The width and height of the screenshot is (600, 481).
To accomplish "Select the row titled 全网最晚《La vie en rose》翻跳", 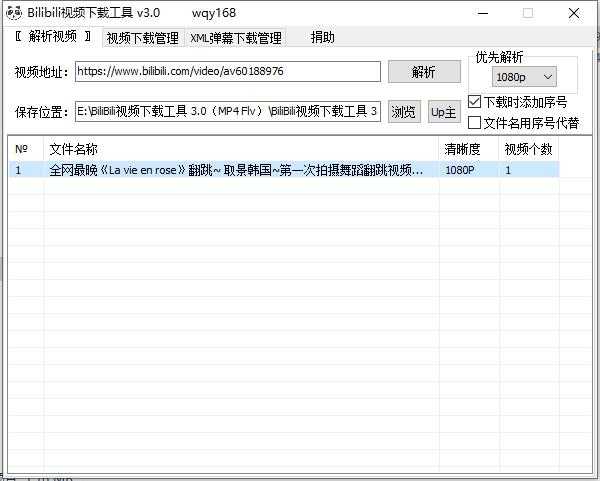I will [x=284, y=170].
